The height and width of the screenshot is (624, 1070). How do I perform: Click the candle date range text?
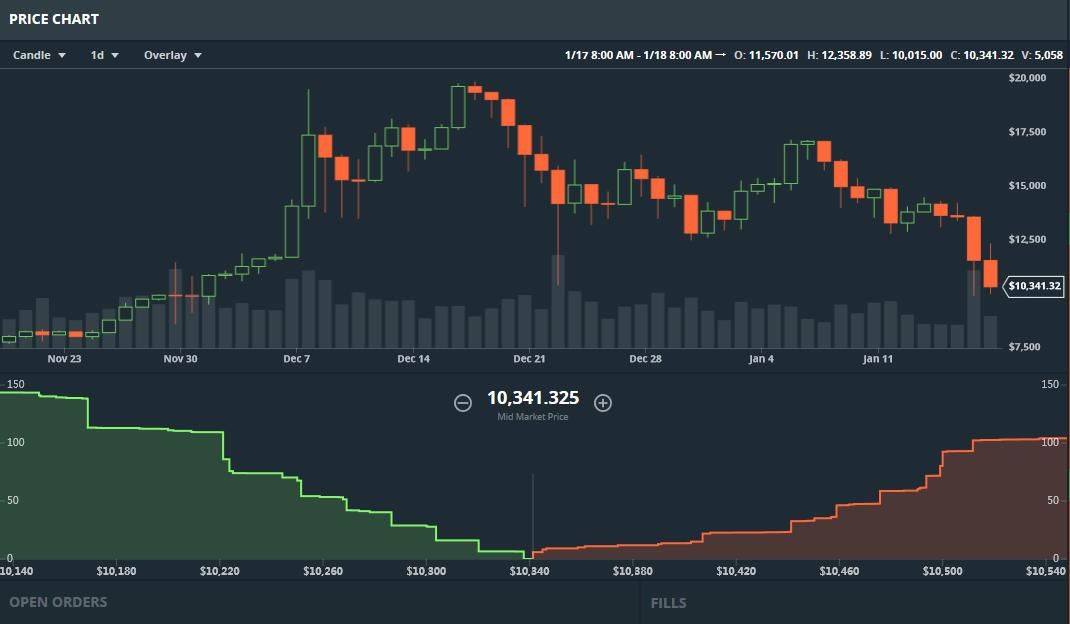click(638, 55)
